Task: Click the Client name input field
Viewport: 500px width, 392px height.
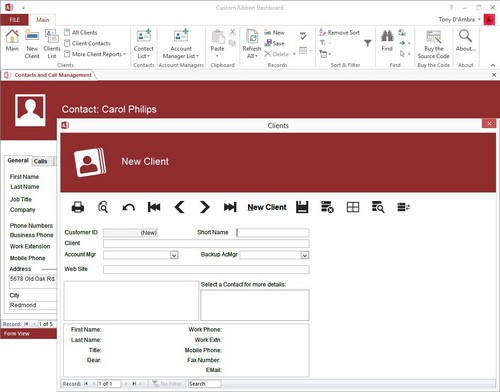Action: pos(206,243)
